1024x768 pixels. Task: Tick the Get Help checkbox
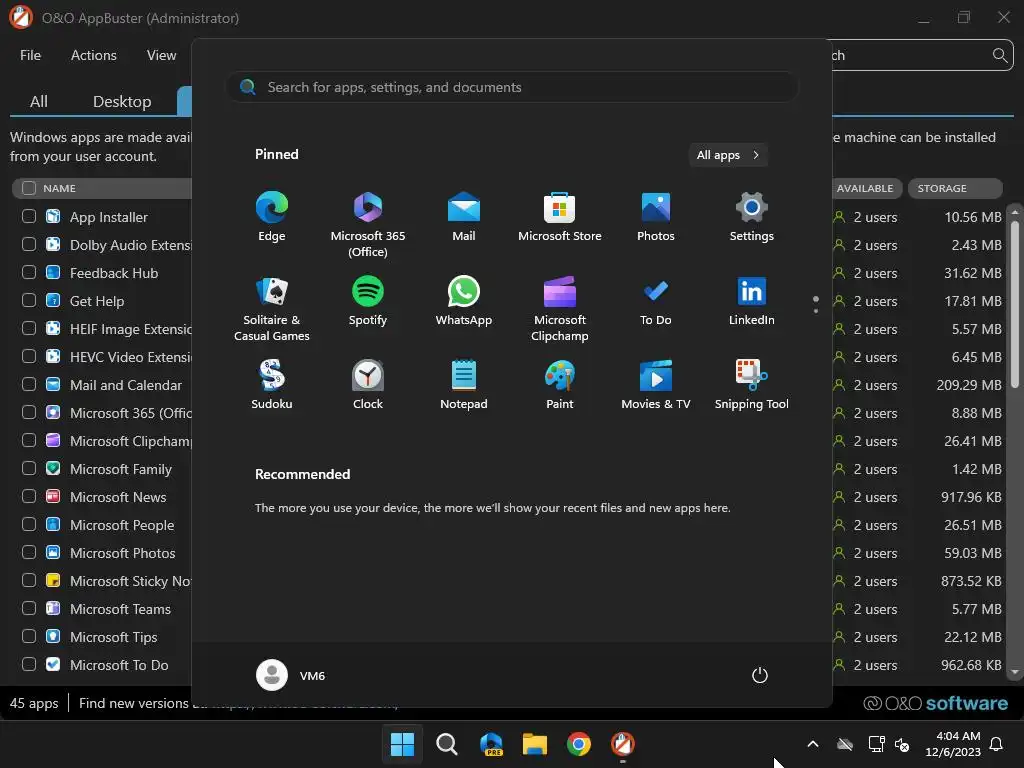click(29, 300)
